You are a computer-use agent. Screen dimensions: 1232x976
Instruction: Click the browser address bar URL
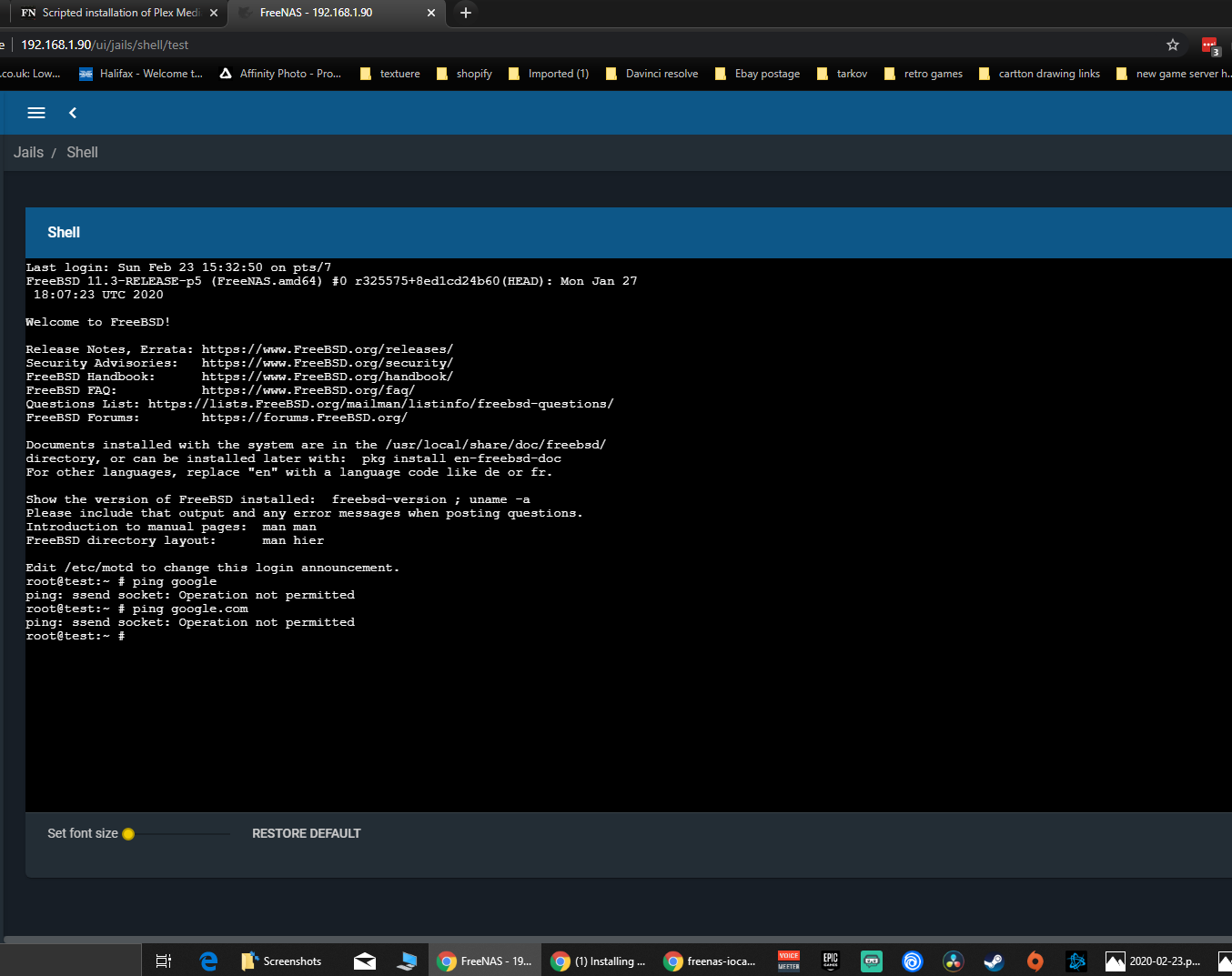tap(105, 45)
